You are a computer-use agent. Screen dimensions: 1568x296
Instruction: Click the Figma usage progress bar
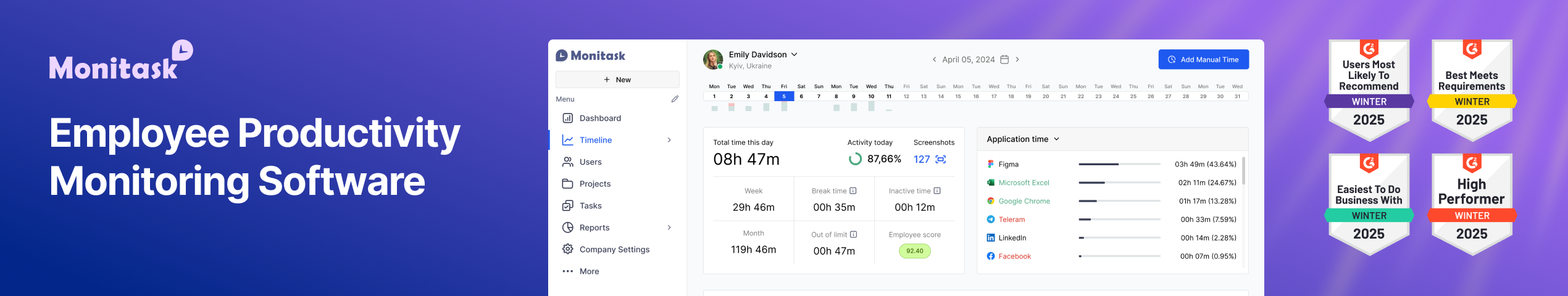pyautogui.click(x=1119, y=164)
